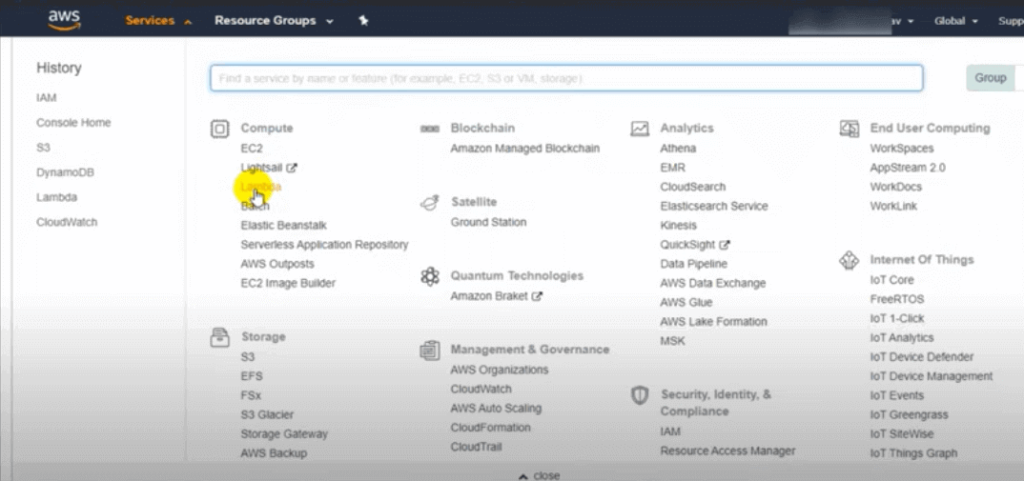Open AWS Glue service
The image size is (1024, 481).
(686, 303)
